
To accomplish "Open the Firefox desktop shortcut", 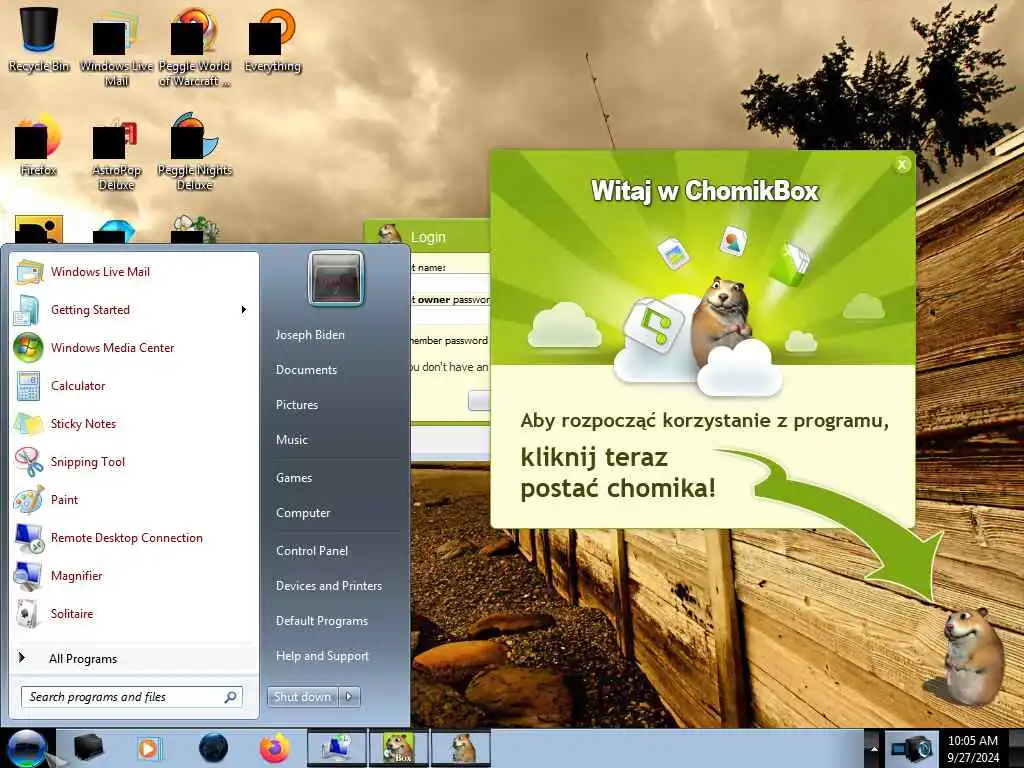I will (38, 146).
